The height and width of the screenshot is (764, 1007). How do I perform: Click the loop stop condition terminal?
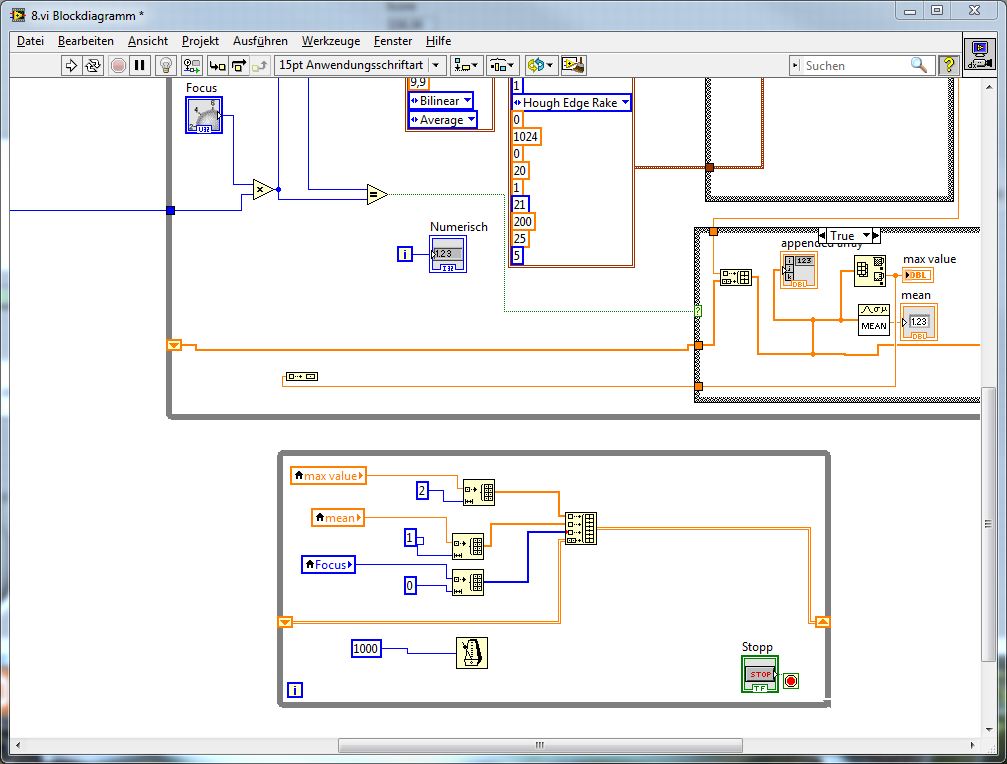coord(791,681)
